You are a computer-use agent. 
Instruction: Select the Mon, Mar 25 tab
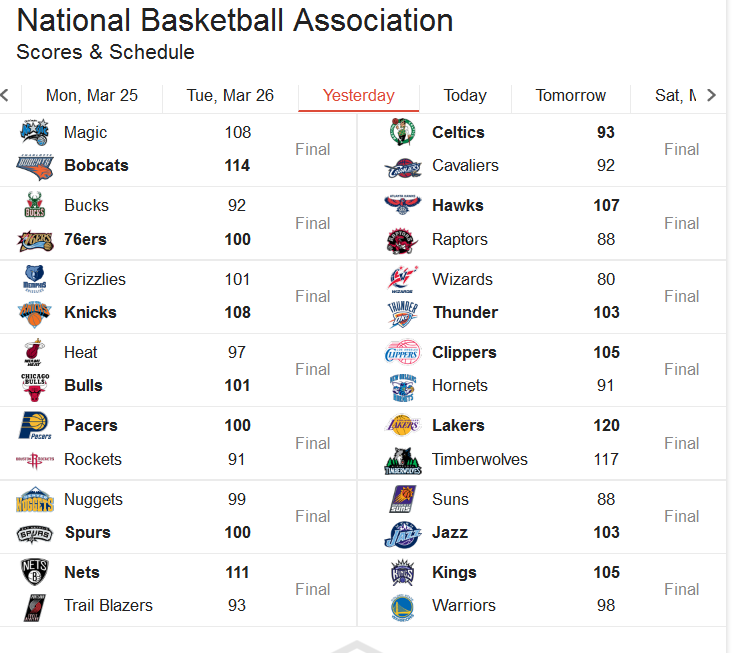tap(92, 96)
